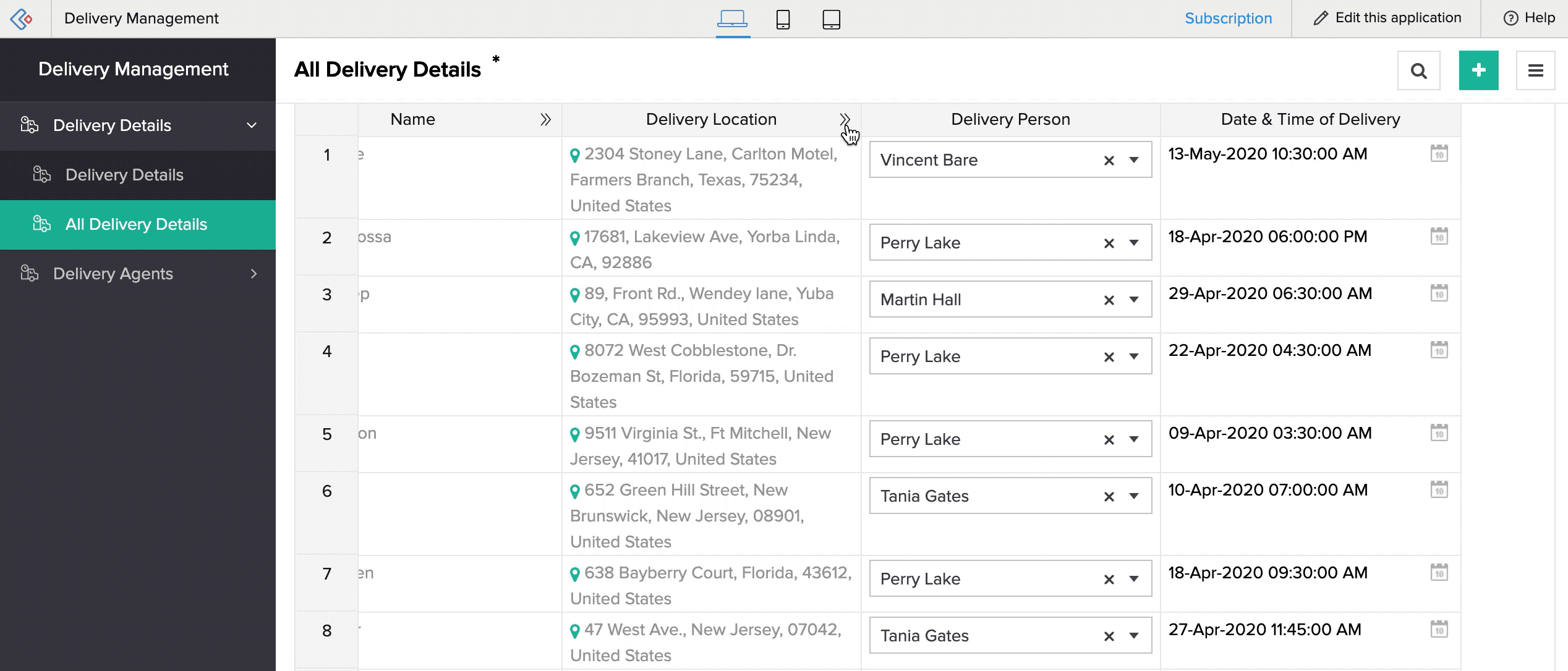The width and height of the screenshot is (1568, 671).
Task: Select row number 5
Action: pos(326,434)
